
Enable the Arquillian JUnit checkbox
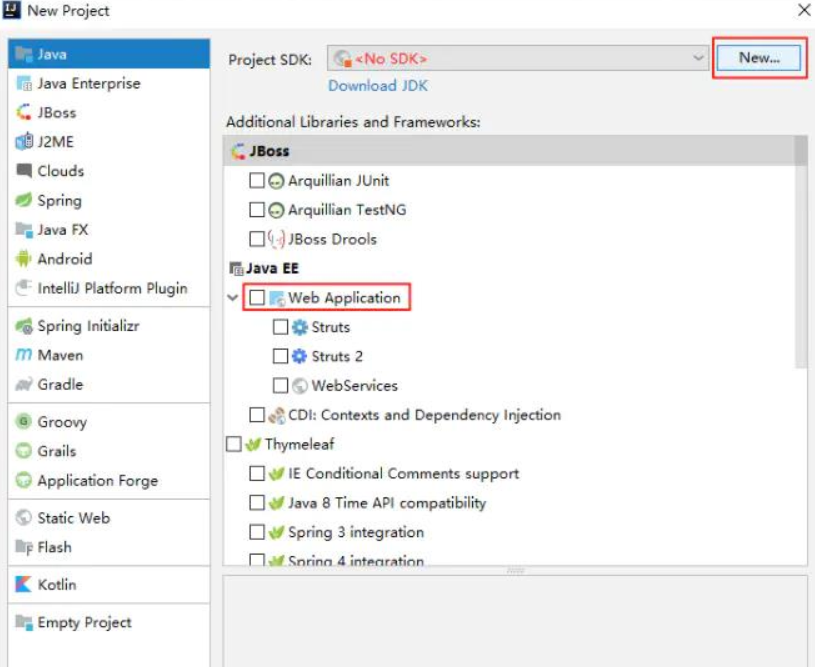tap(257, 180)
